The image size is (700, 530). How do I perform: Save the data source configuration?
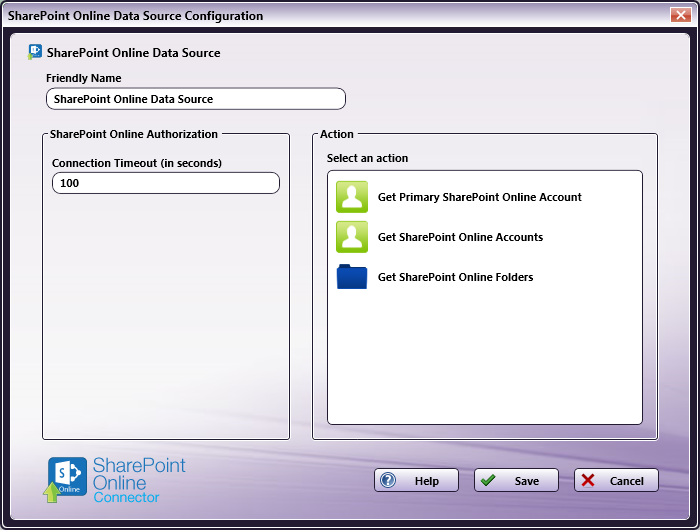(x=516, y=480)
